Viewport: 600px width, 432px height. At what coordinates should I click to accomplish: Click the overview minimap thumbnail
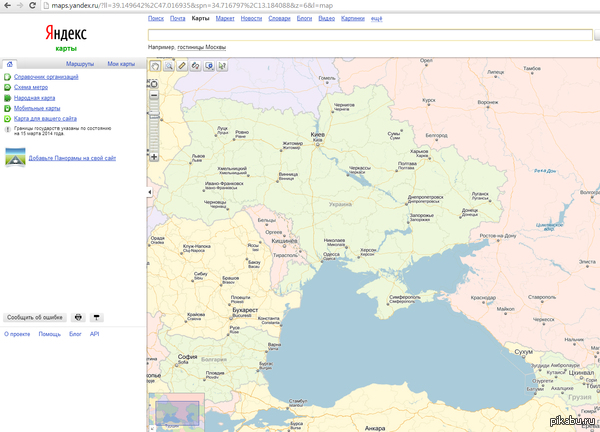176,410
